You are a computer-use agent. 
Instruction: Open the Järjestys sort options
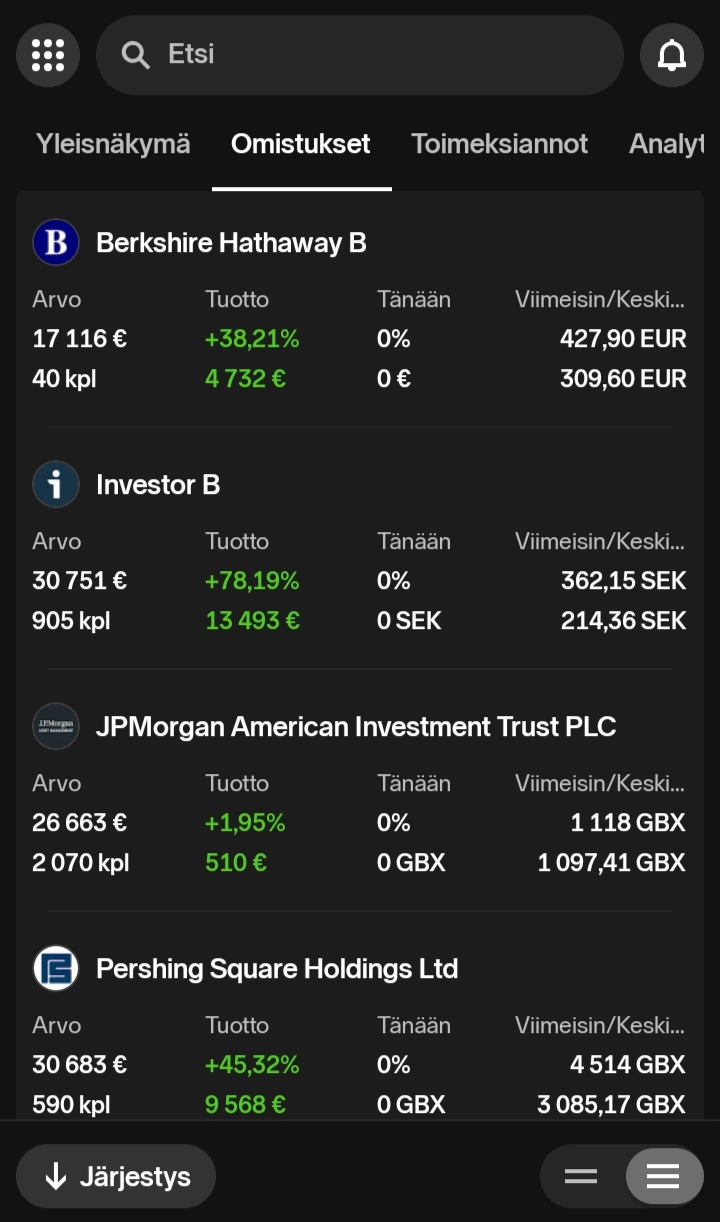pos(116,1176)
